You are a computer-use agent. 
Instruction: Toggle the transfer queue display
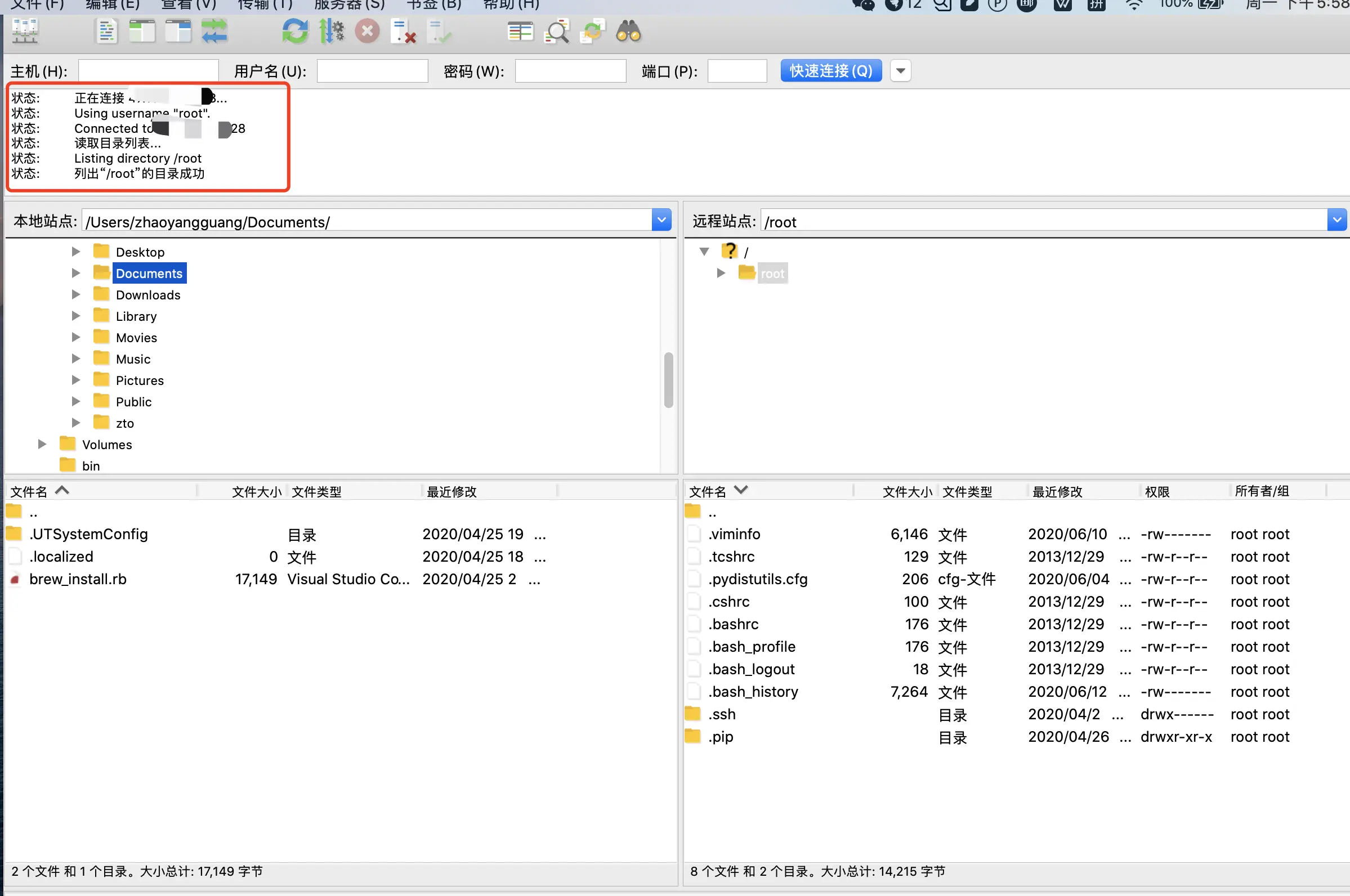(214, 32)
